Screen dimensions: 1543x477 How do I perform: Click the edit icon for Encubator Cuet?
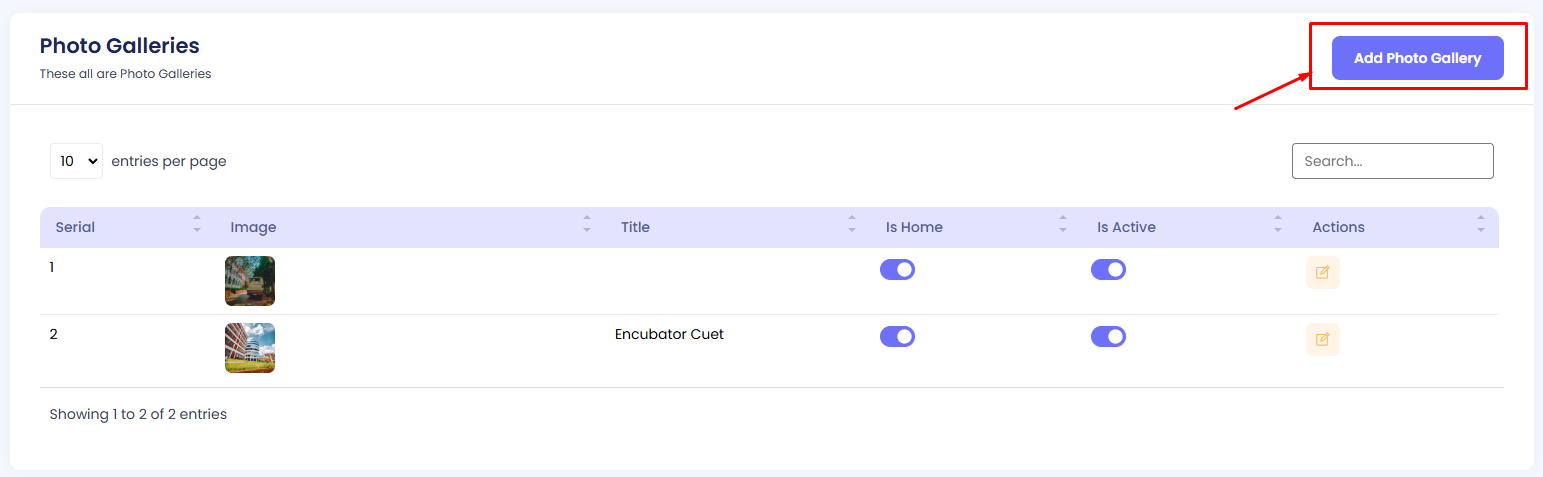(x=1322, y=339)
